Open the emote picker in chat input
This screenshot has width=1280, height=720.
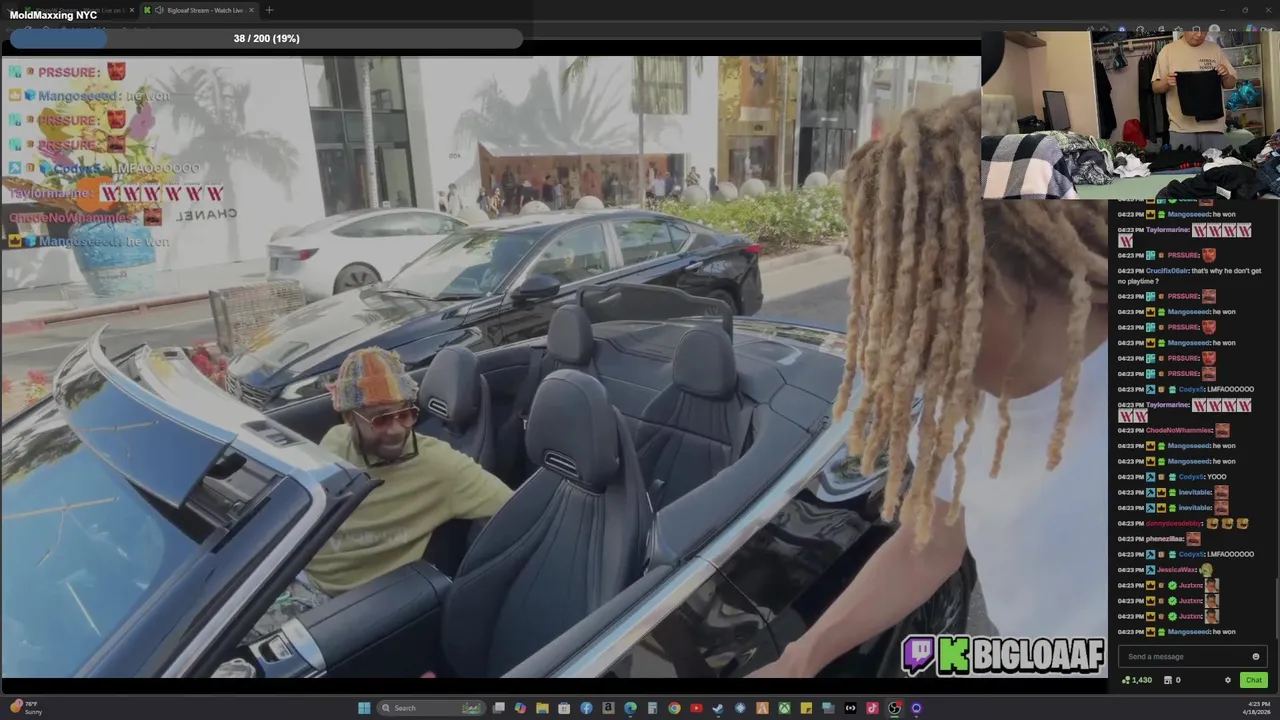coord(1255,657)
